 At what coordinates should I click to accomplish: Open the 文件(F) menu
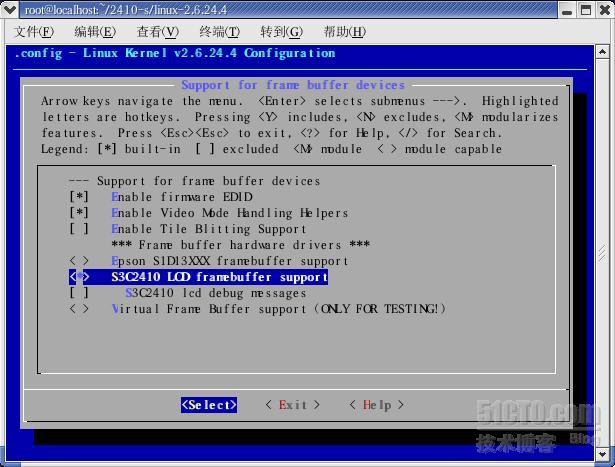pos(34,32)
